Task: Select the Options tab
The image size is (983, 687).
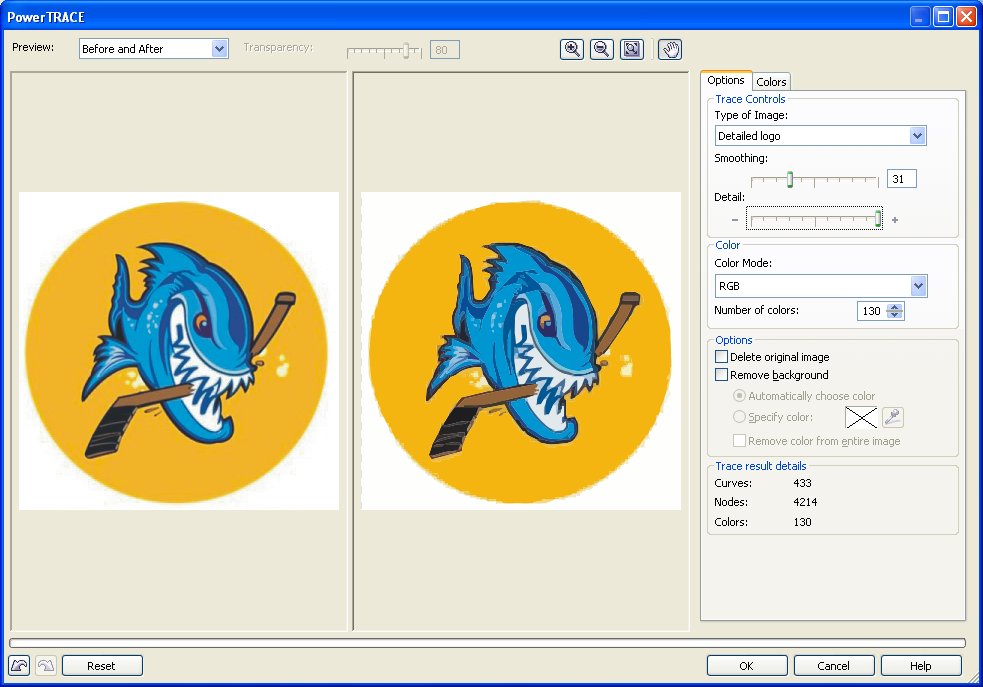Action: pyautogui.click(x=725, y=80)
